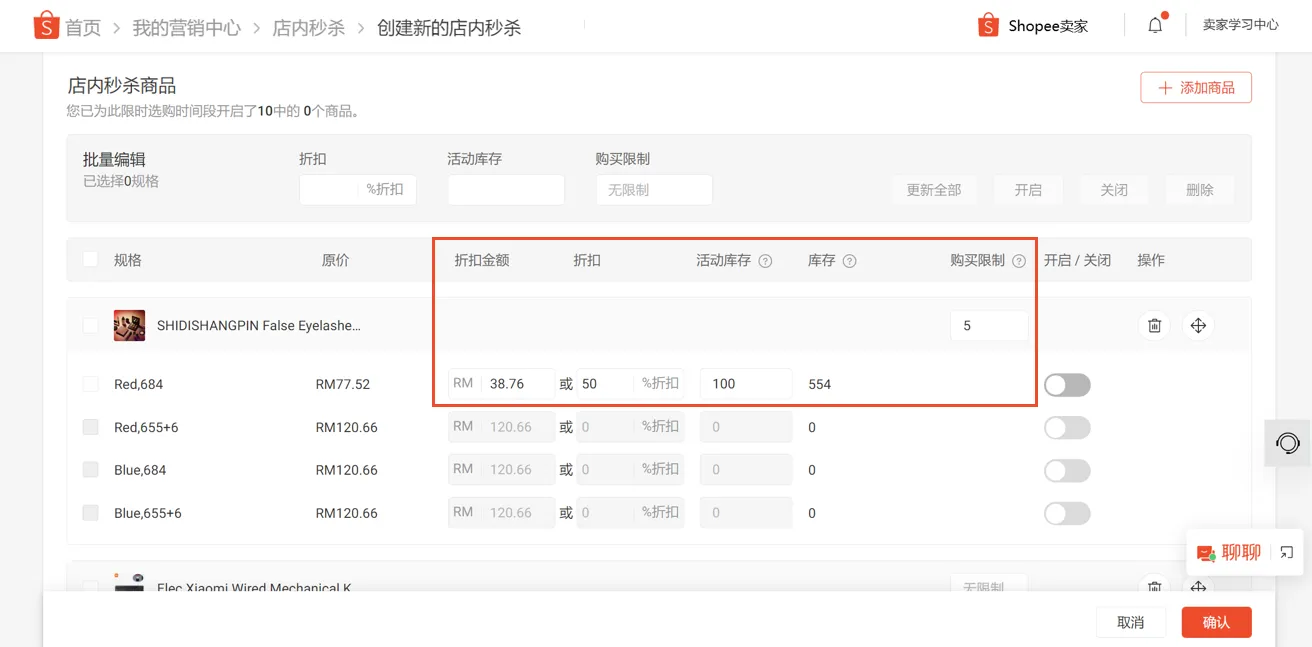Open the 无限制 purchase limit dropdown
1312x647 pixels.
(654, 189)
